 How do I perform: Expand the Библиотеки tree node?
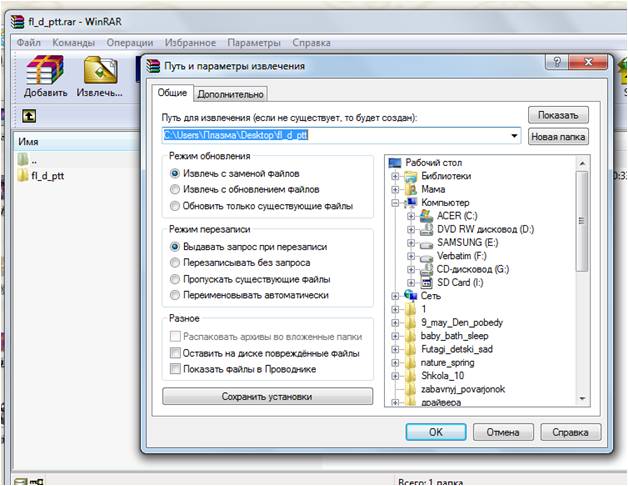pos(395,176)
